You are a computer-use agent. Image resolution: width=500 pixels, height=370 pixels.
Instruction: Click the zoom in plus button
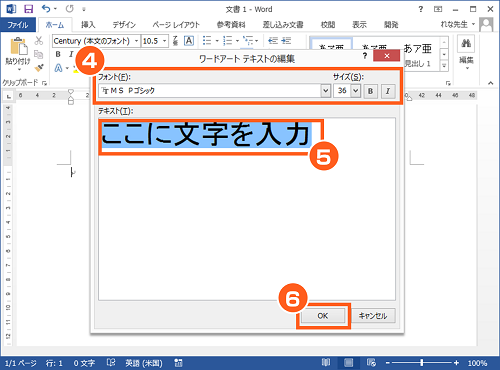click(x=456, y=363)
